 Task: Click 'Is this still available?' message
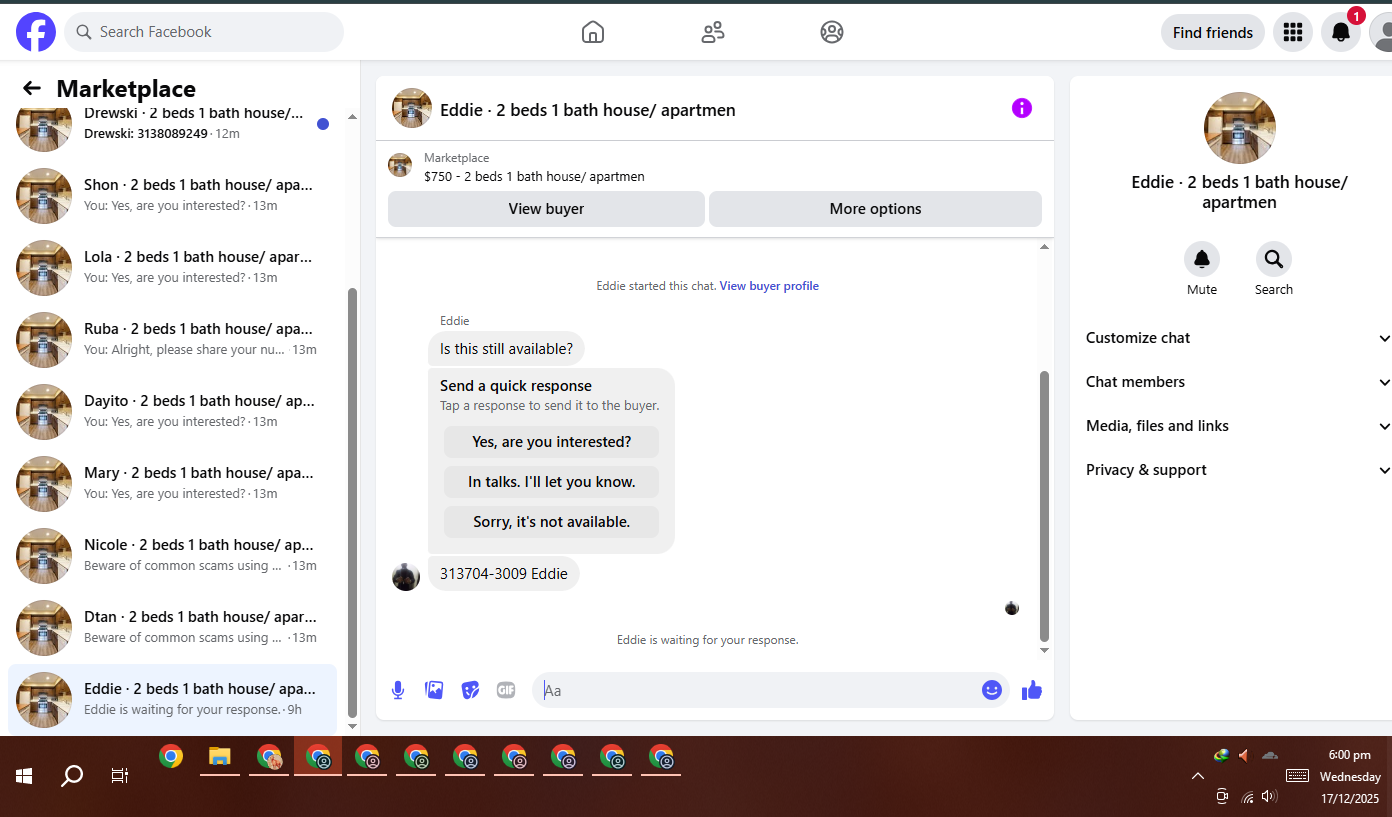[x=506, y=349]
